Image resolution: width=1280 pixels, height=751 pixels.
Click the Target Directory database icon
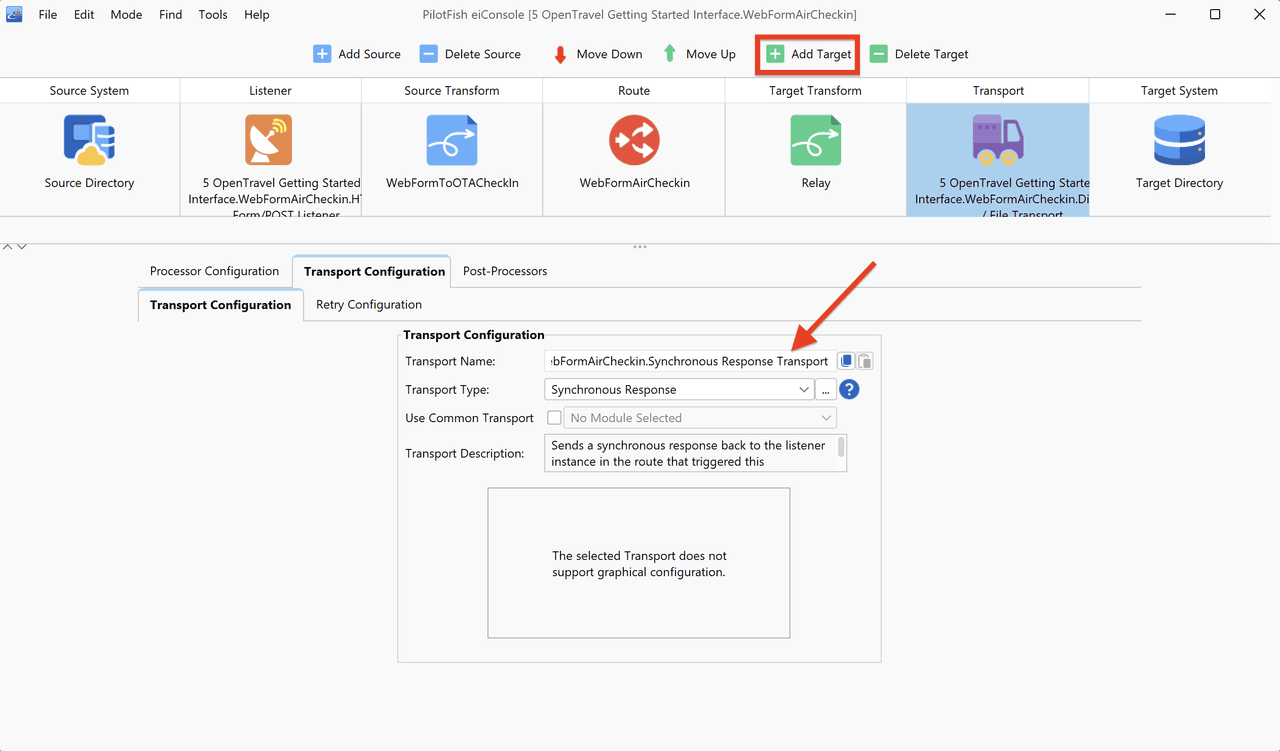(1179, 140)
